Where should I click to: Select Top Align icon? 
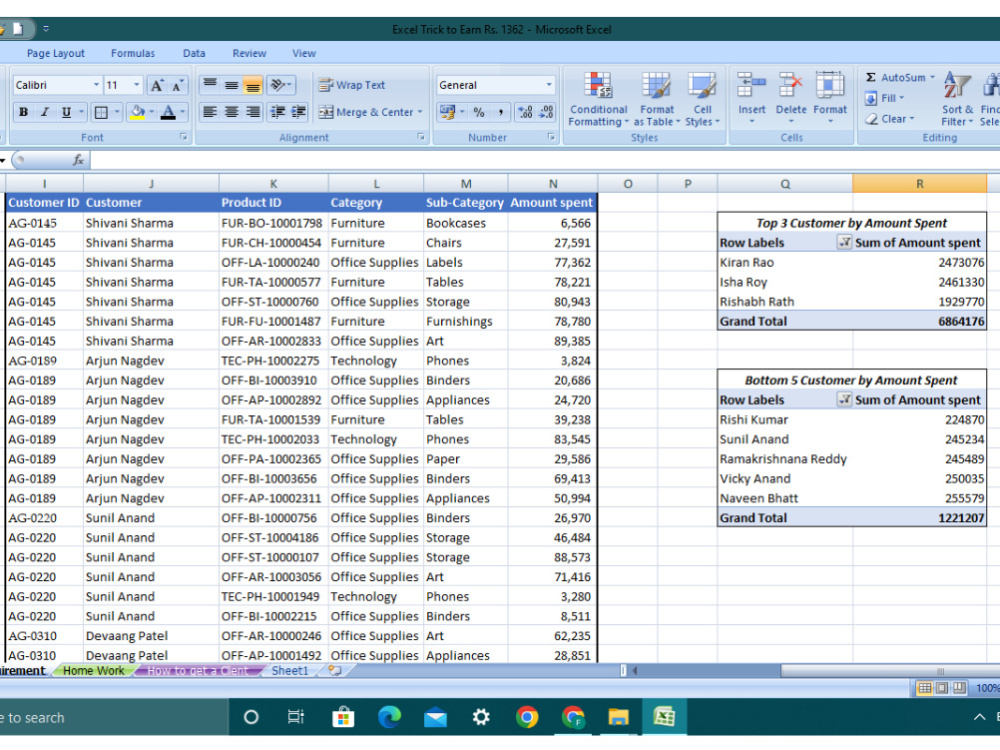[x=210, y=85]
